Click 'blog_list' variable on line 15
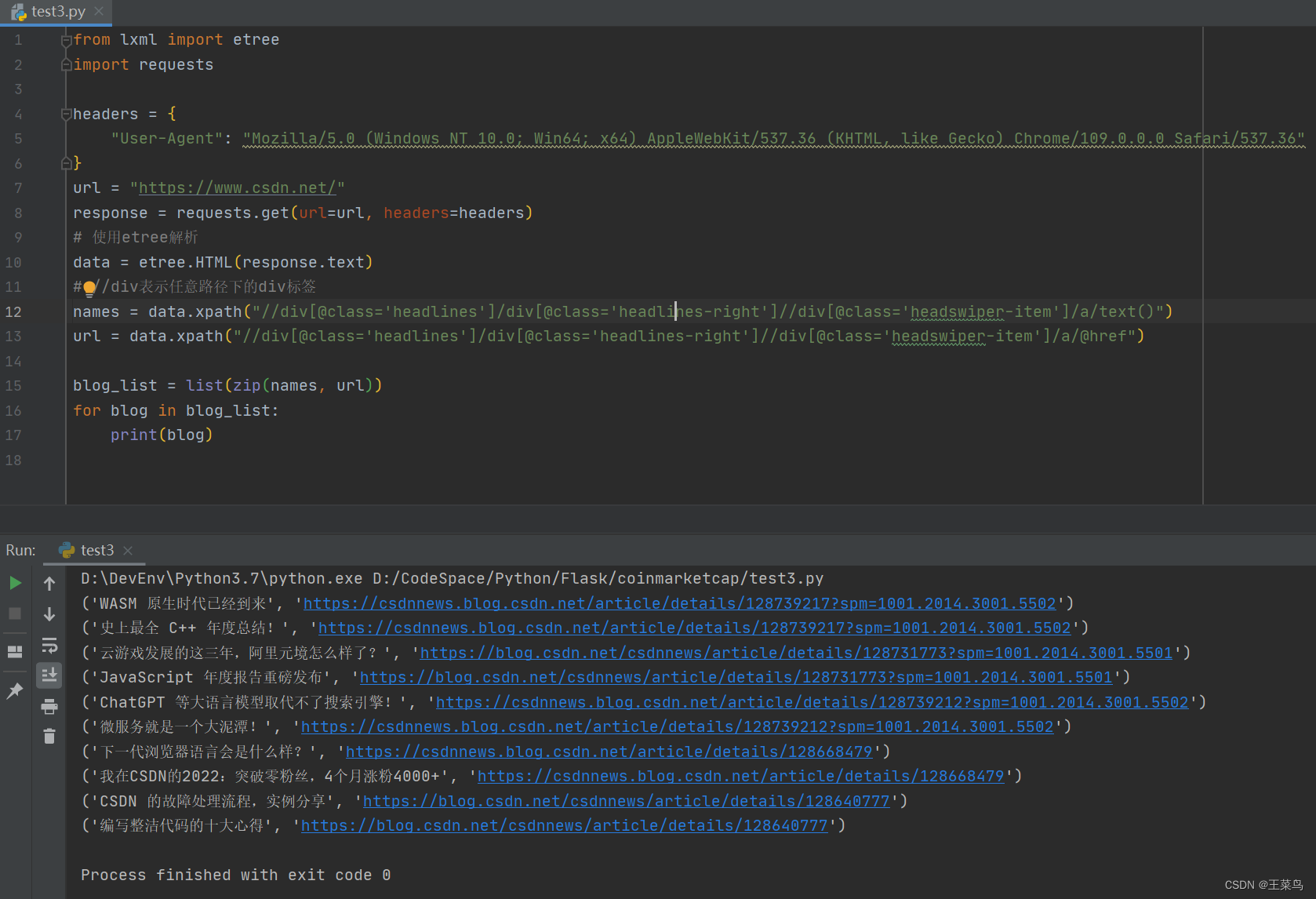 115,386
